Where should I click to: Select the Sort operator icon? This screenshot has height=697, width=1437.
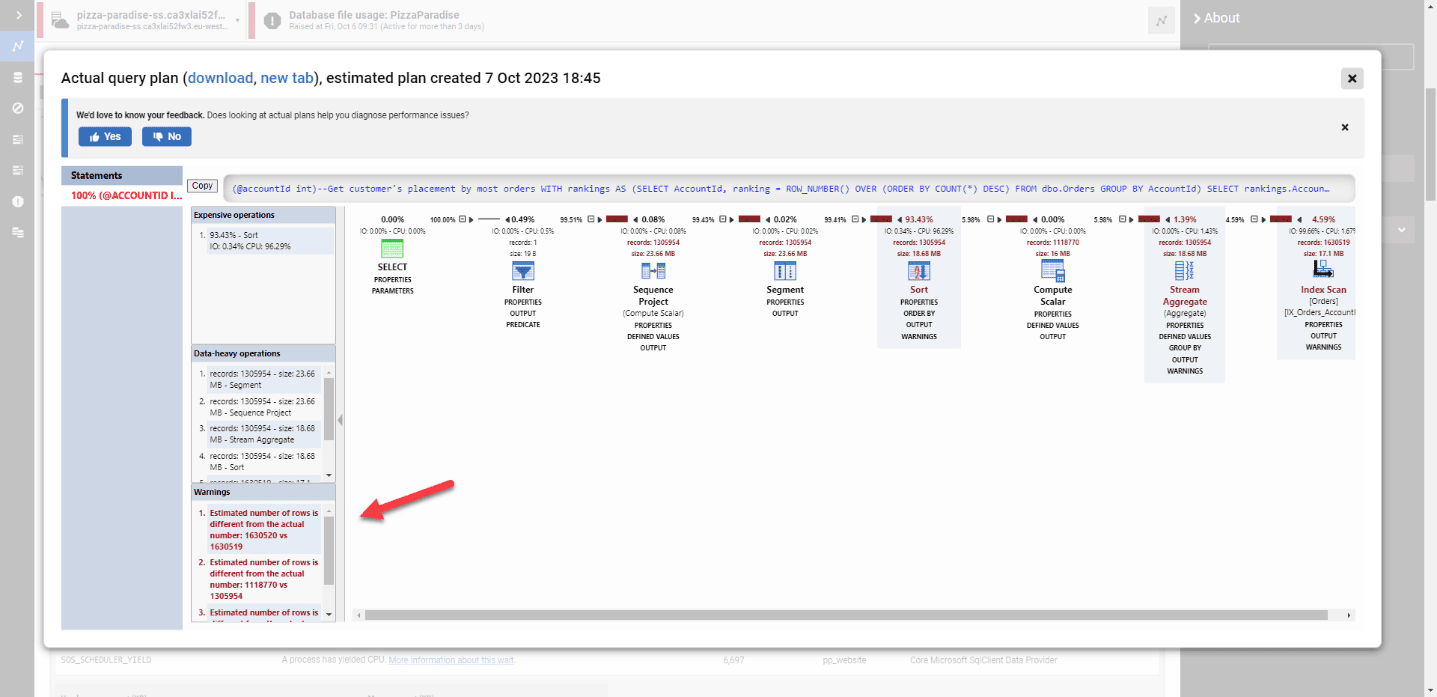pyautogui.click(x=918, y=271)
